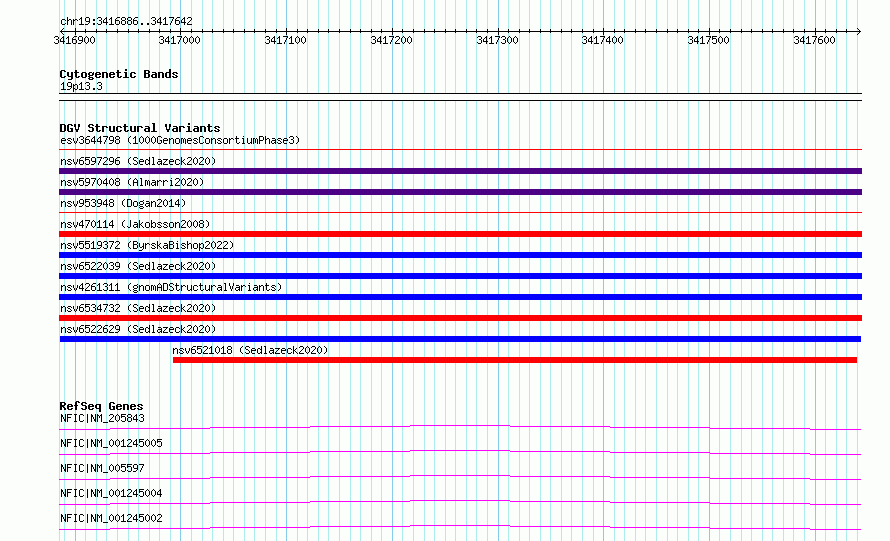Open variant nsv6522629 (Sedlazeck2020) label
The height and width of the screenshot is (541, 890).
coord(138,329)
